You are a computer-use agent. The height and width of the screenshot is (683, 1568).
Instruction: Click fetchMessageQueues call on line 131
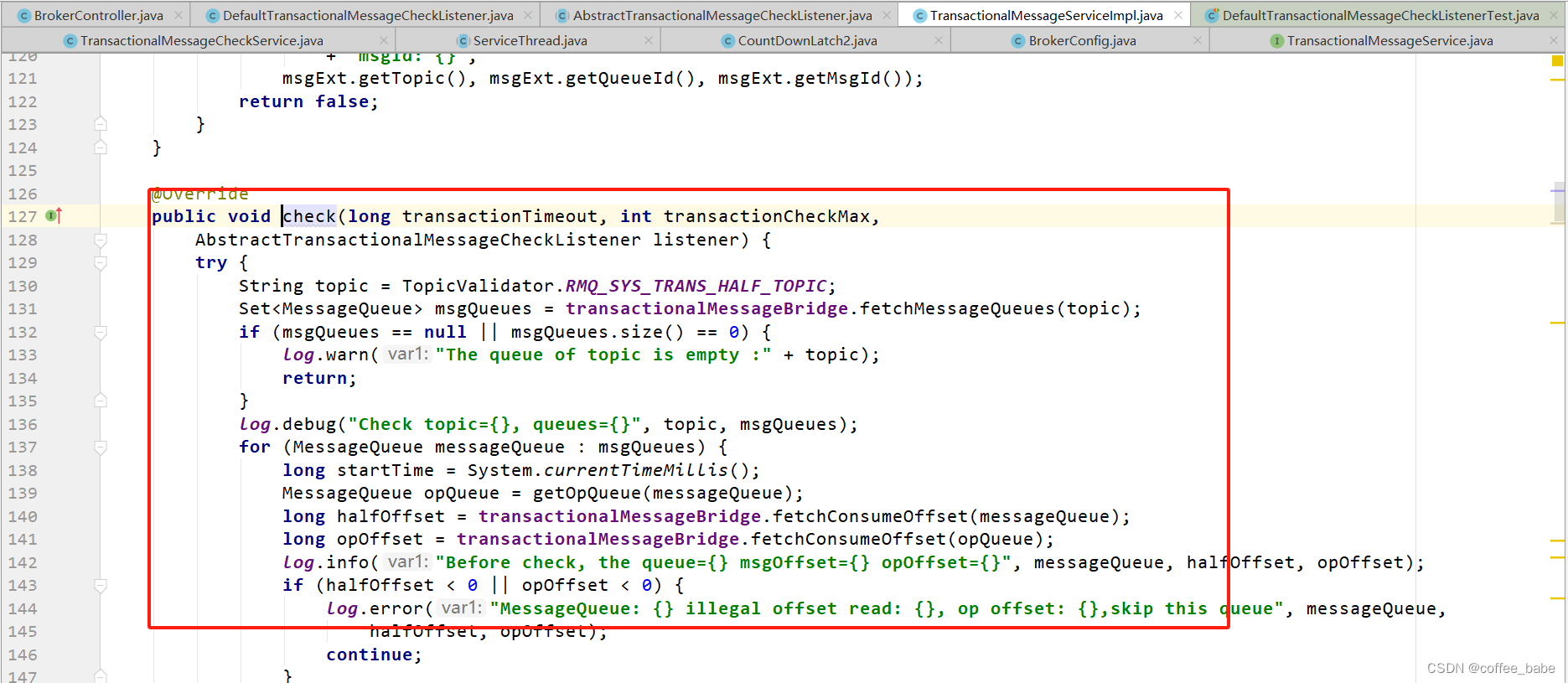click(957, 308)
